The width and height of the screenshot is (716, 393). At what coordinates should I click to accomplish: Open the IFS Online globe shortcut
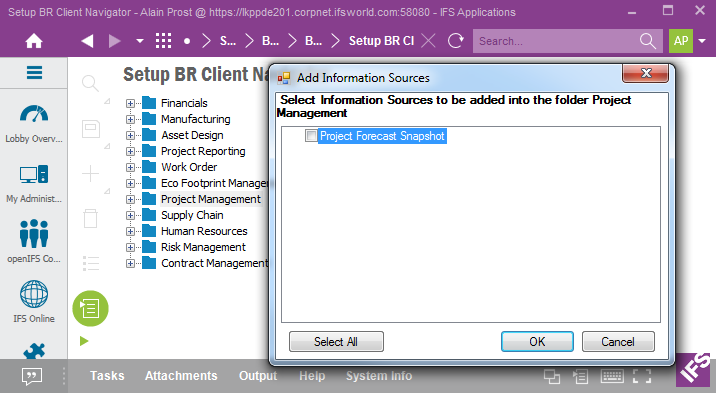pyautogui.click(x=34, y=301)
